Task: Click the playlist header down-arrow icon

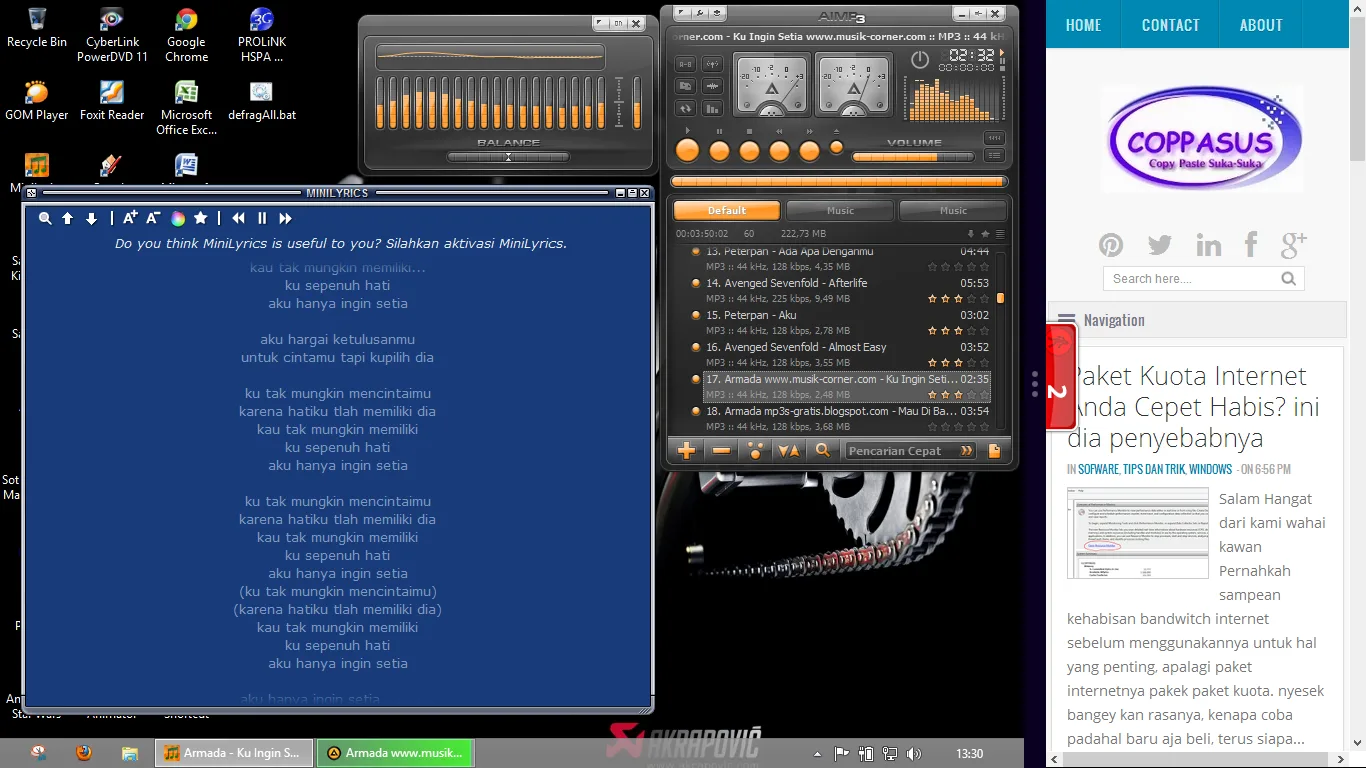Action: tap(970, 234)
